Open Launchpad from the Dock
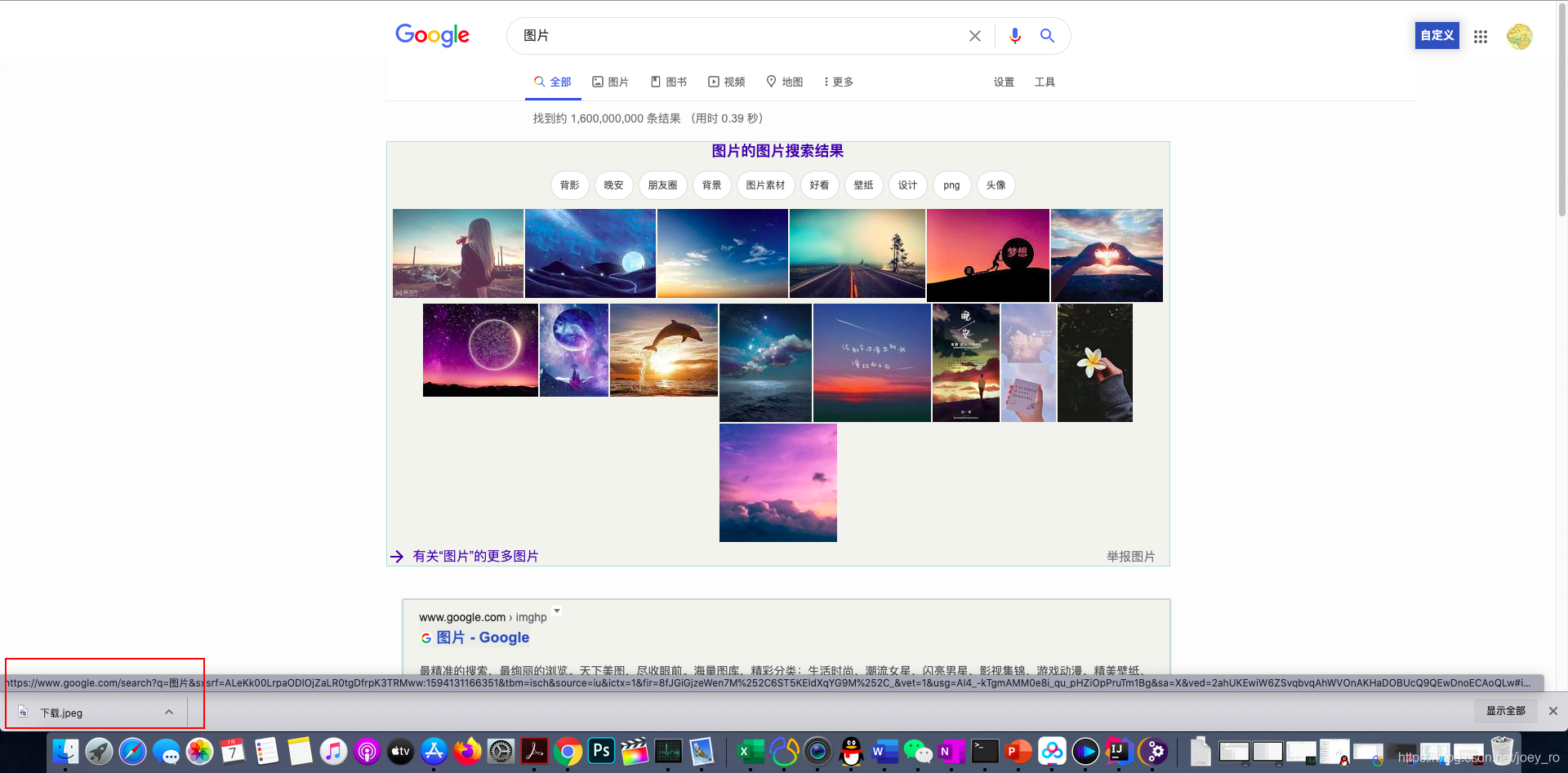 pos(100,752)
